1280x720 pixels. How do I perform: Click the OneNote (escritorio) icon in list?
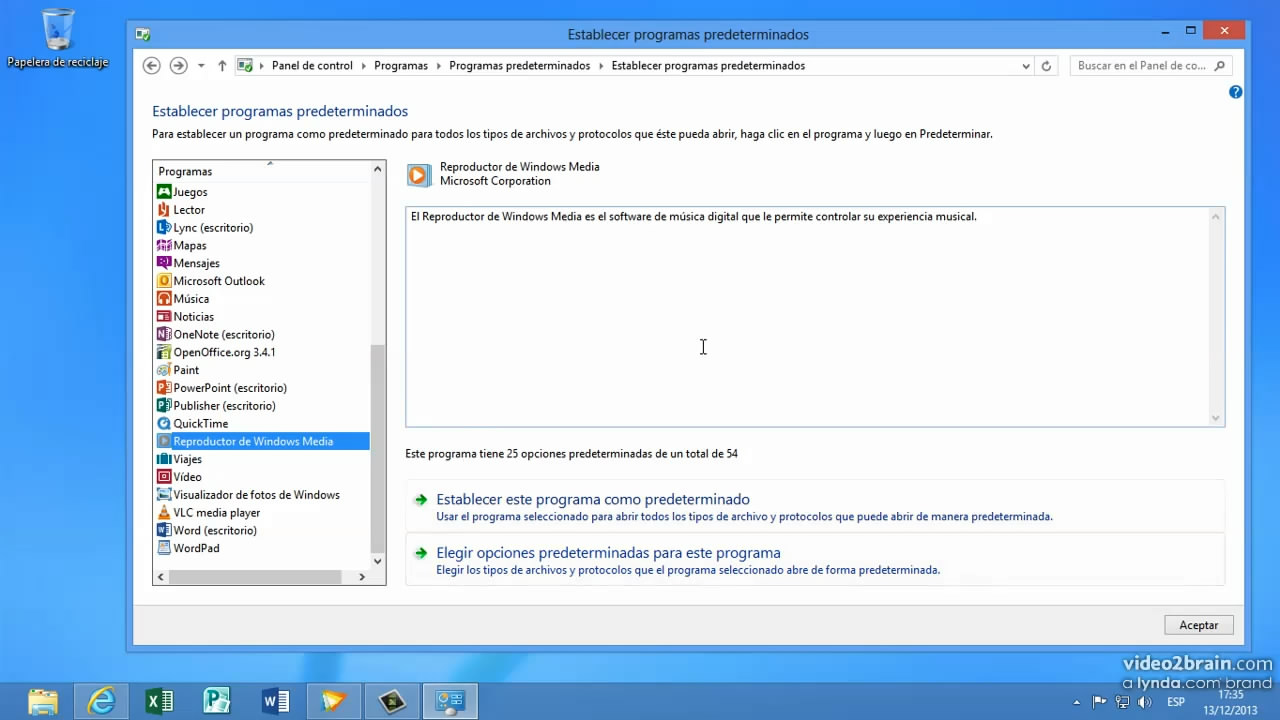point(165,334)
